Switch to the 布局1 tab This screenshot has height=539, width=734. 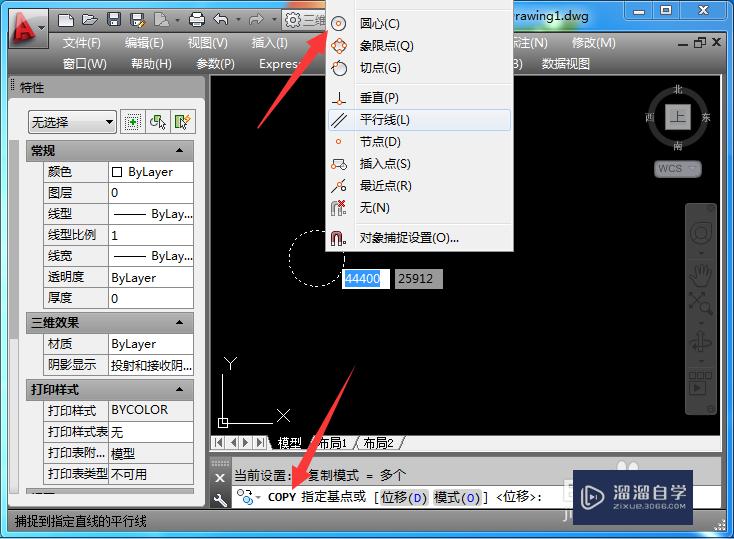point(332,443)
